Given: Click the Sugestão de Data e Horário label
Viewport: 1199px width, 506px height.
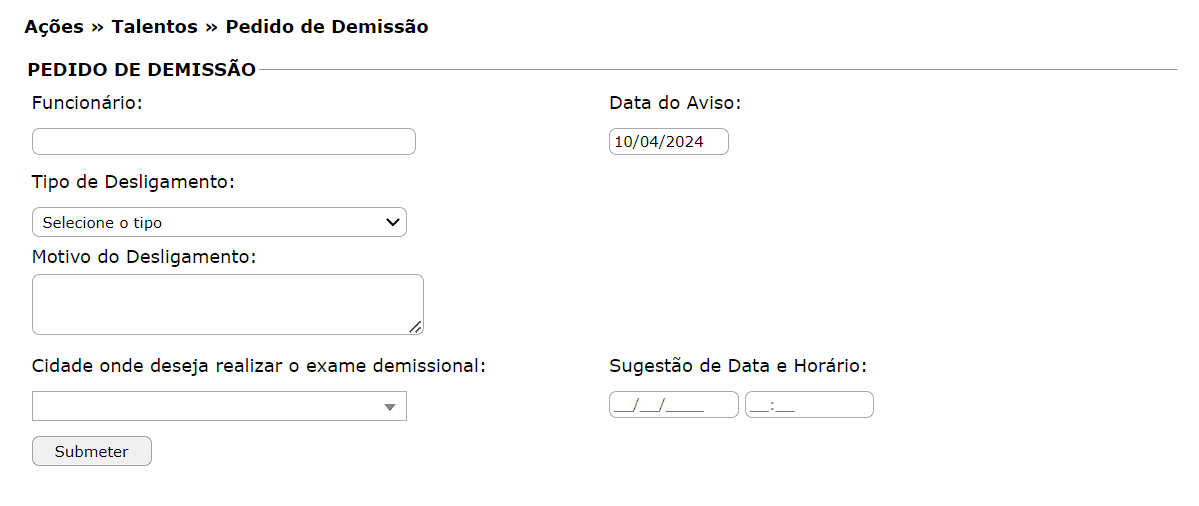Looking at the screenshot, I should coord(738,366).
